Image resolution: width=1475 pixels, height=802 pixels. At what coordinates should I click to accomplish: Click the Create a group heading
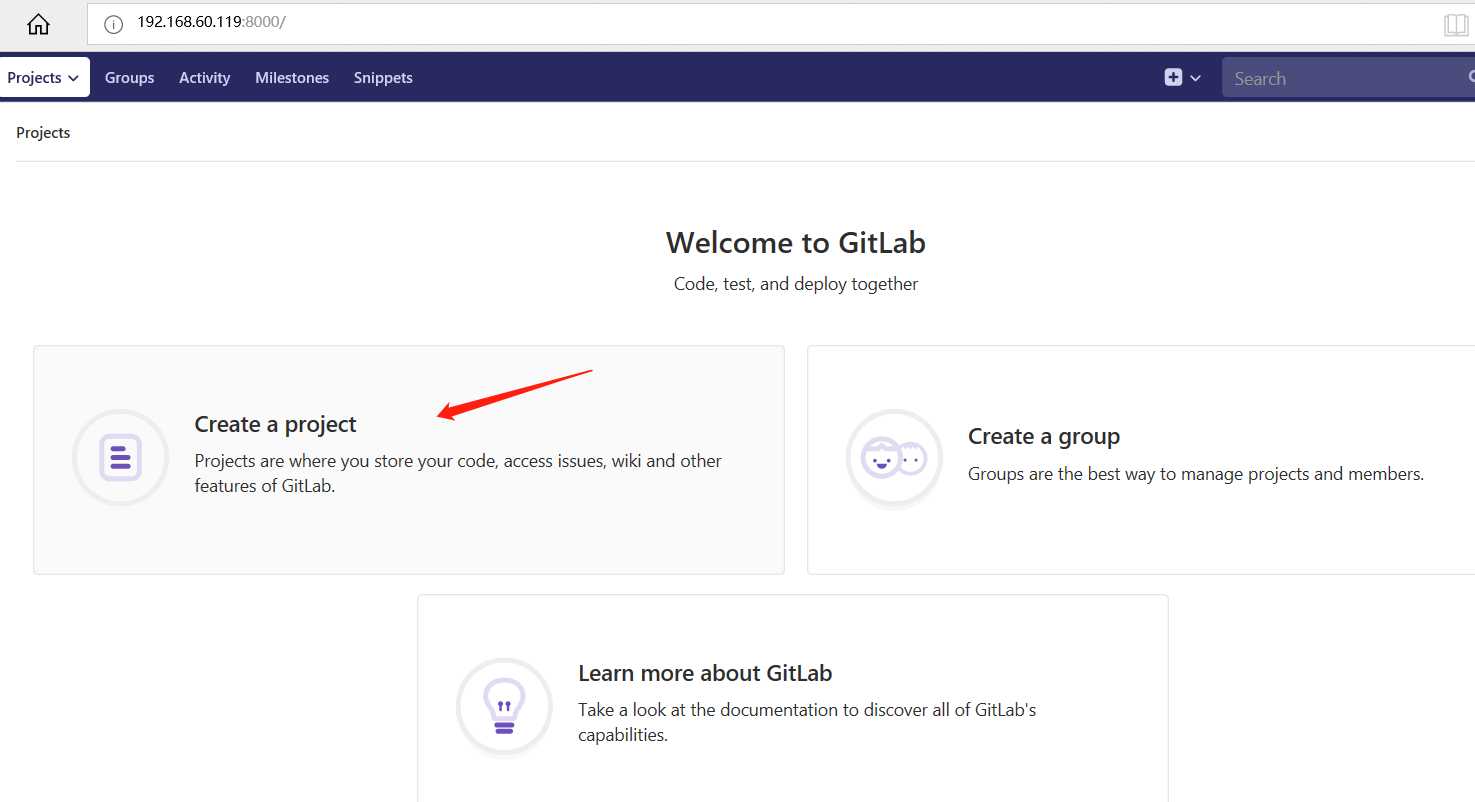point(1044,436)
